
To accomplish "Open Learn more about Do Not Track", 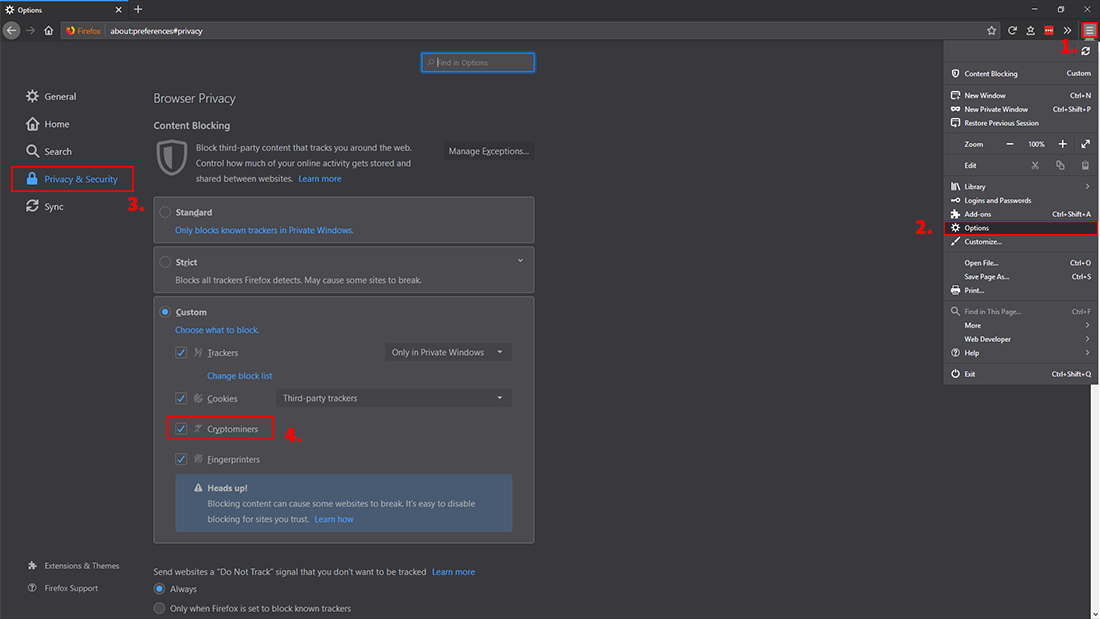I will 453,572.
